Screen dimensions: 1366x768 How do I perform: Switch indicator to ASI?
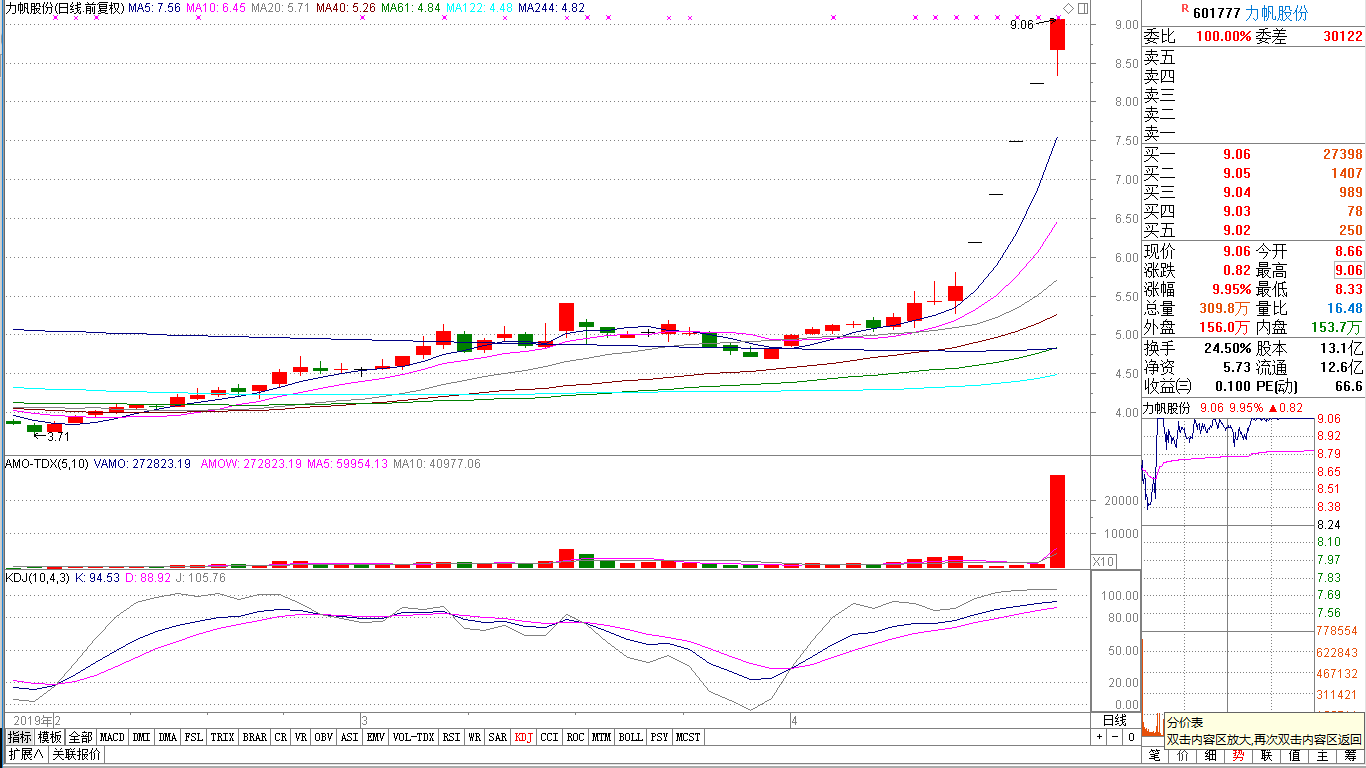[x=349, y=737]
